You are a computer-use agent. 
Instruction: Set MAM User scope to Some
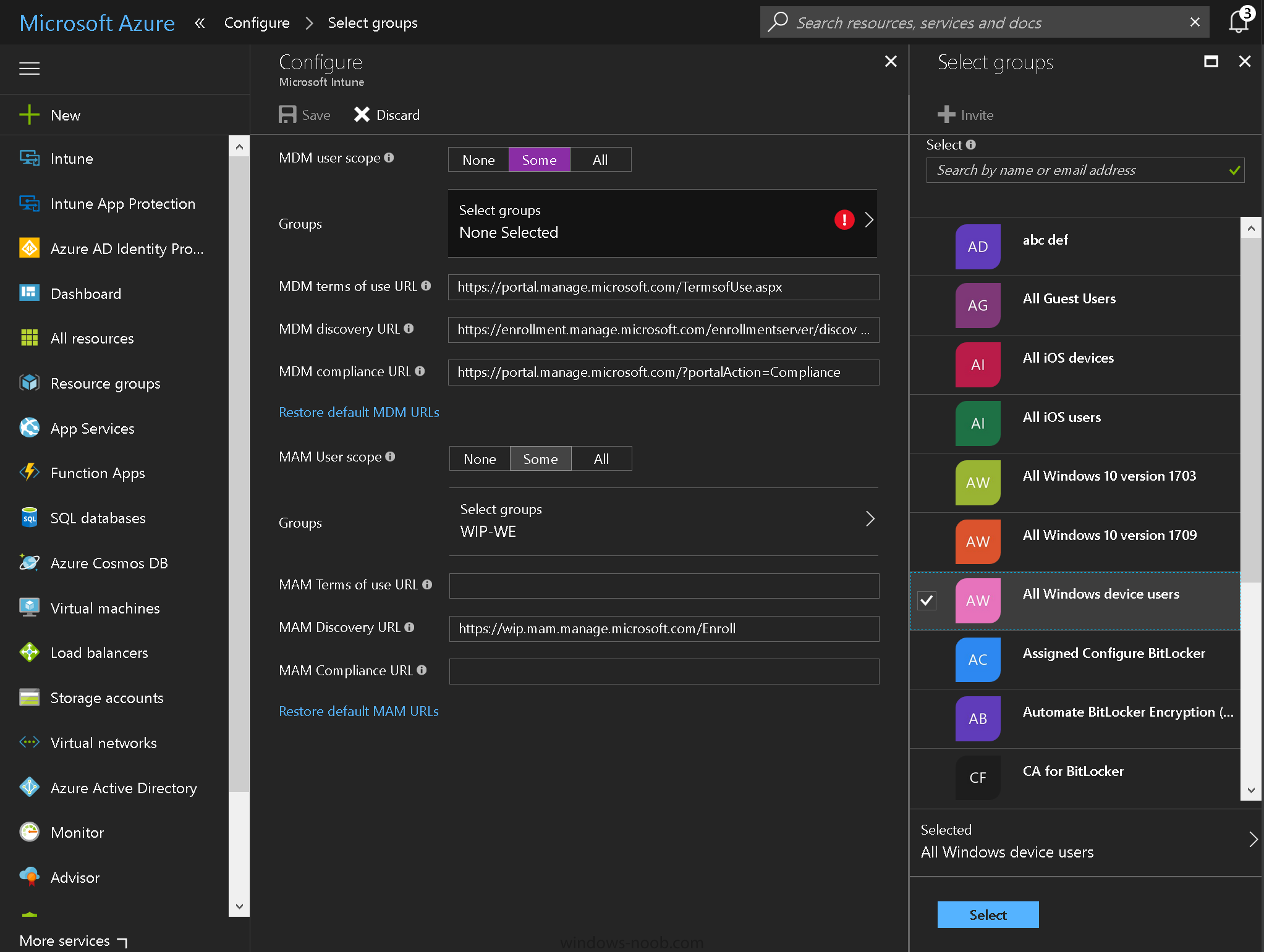[540, 459]
